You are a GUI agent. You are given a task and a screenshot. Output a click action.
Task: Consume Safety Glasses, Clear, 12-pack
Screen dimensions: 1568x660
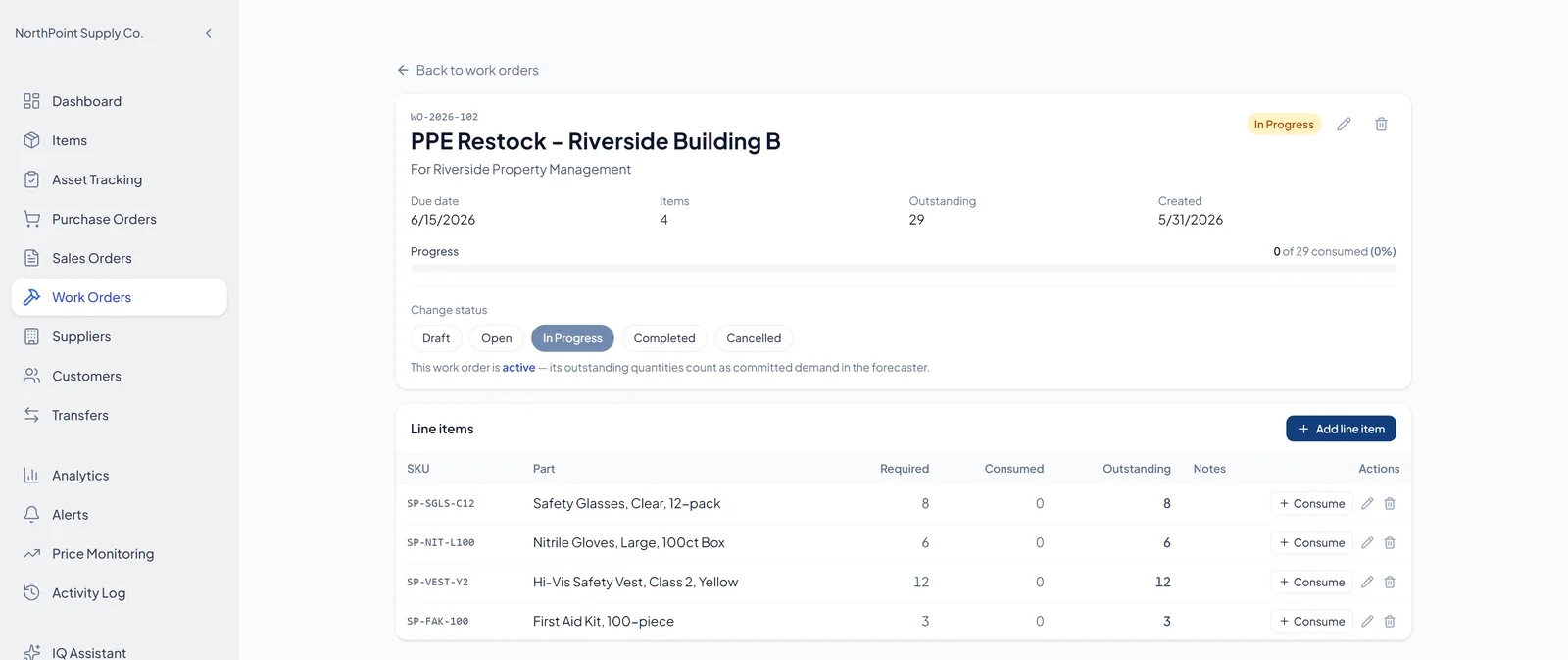(1311, 503)
